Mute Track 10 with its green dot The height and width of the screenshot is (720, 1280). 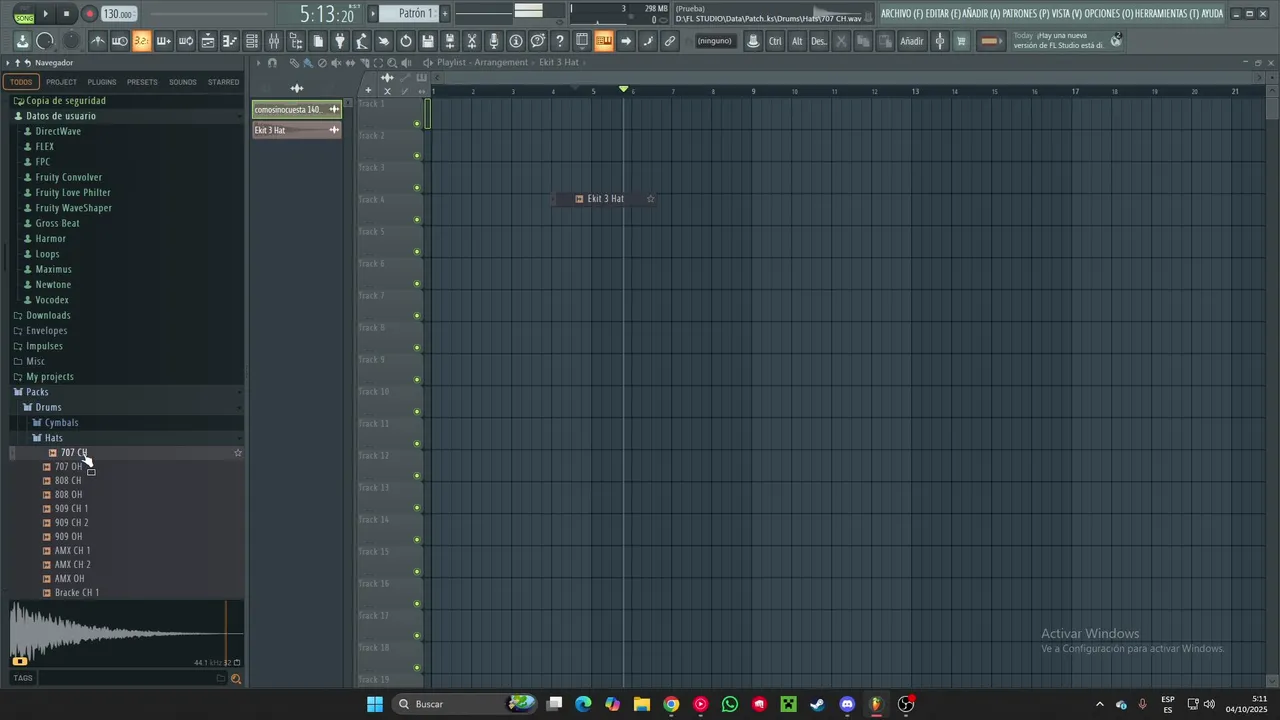(x=417, y=412)
